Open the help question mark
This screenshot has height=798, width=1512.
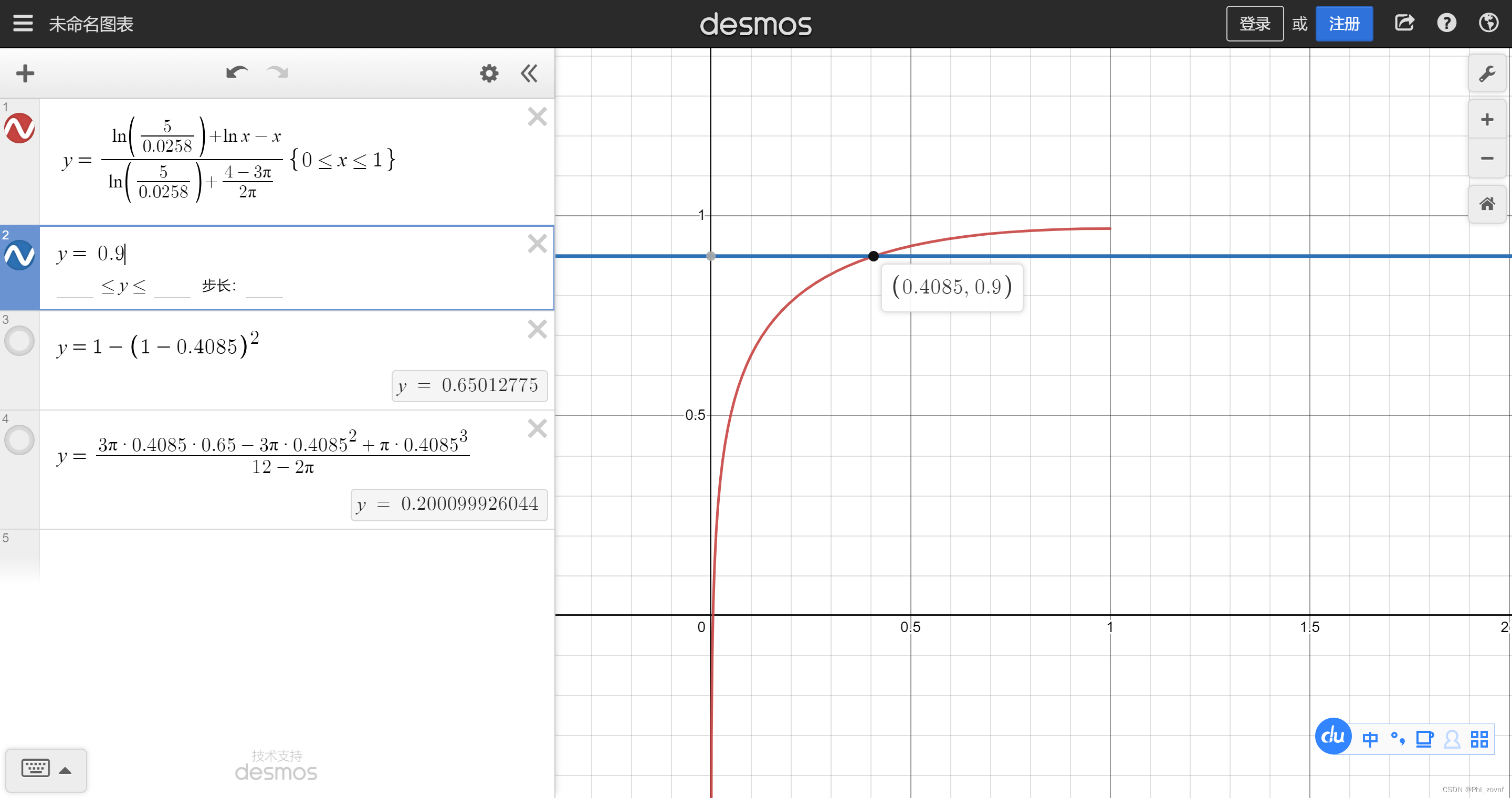coord(1446,24)
